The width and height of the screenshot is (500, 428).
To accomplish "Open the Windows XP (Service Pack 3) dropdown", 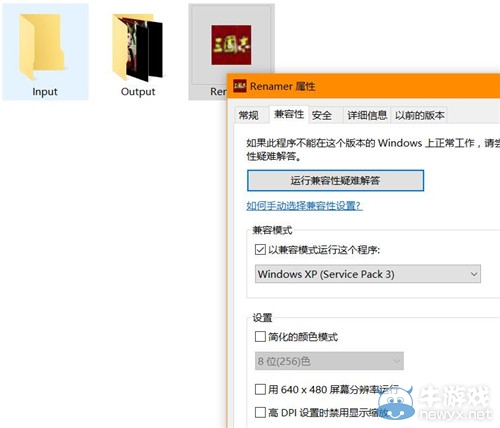I will pyautogui.click(x=368, y=274).
